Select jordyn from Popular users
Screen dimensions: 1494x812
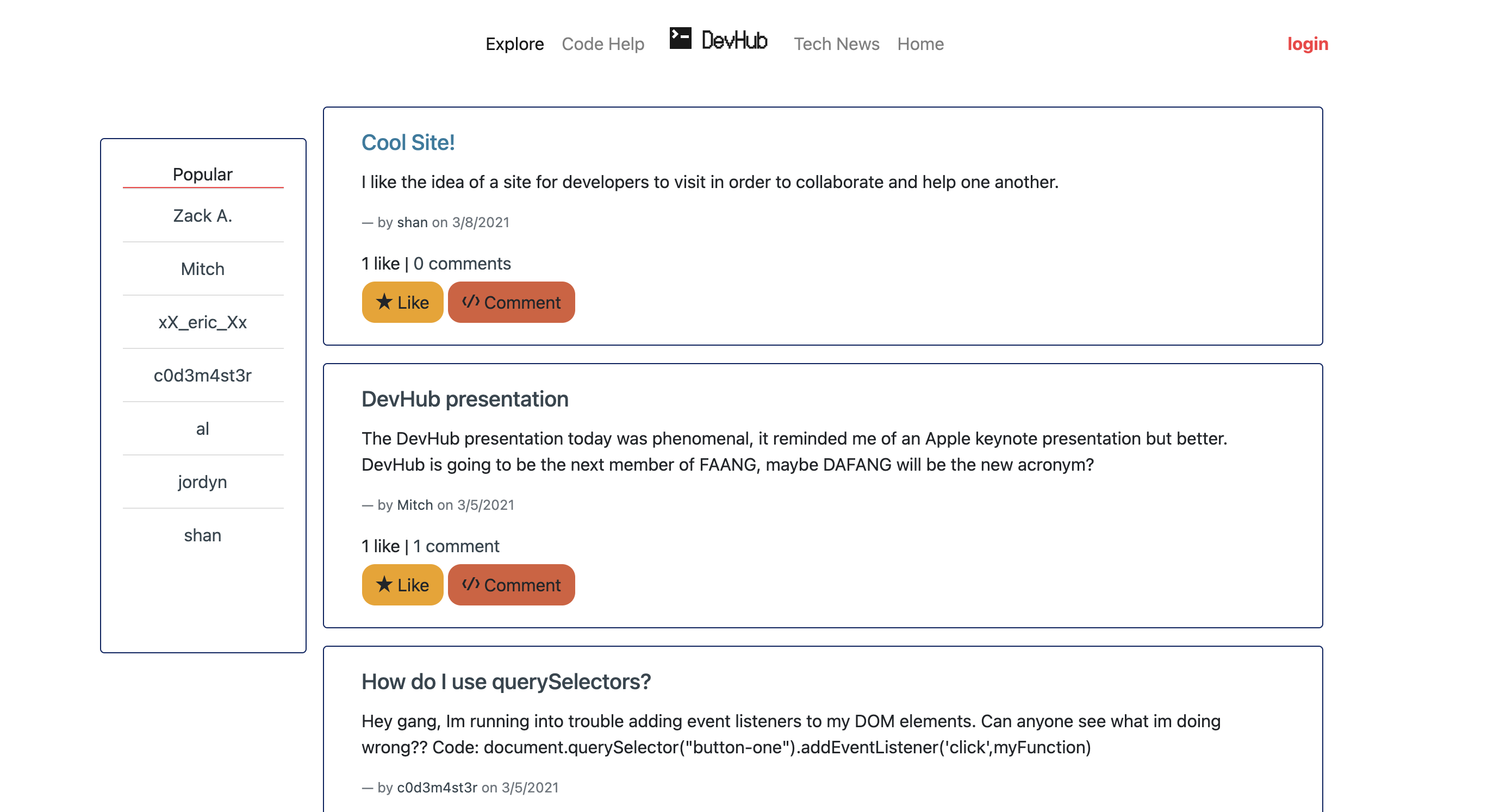pos(202,483)
